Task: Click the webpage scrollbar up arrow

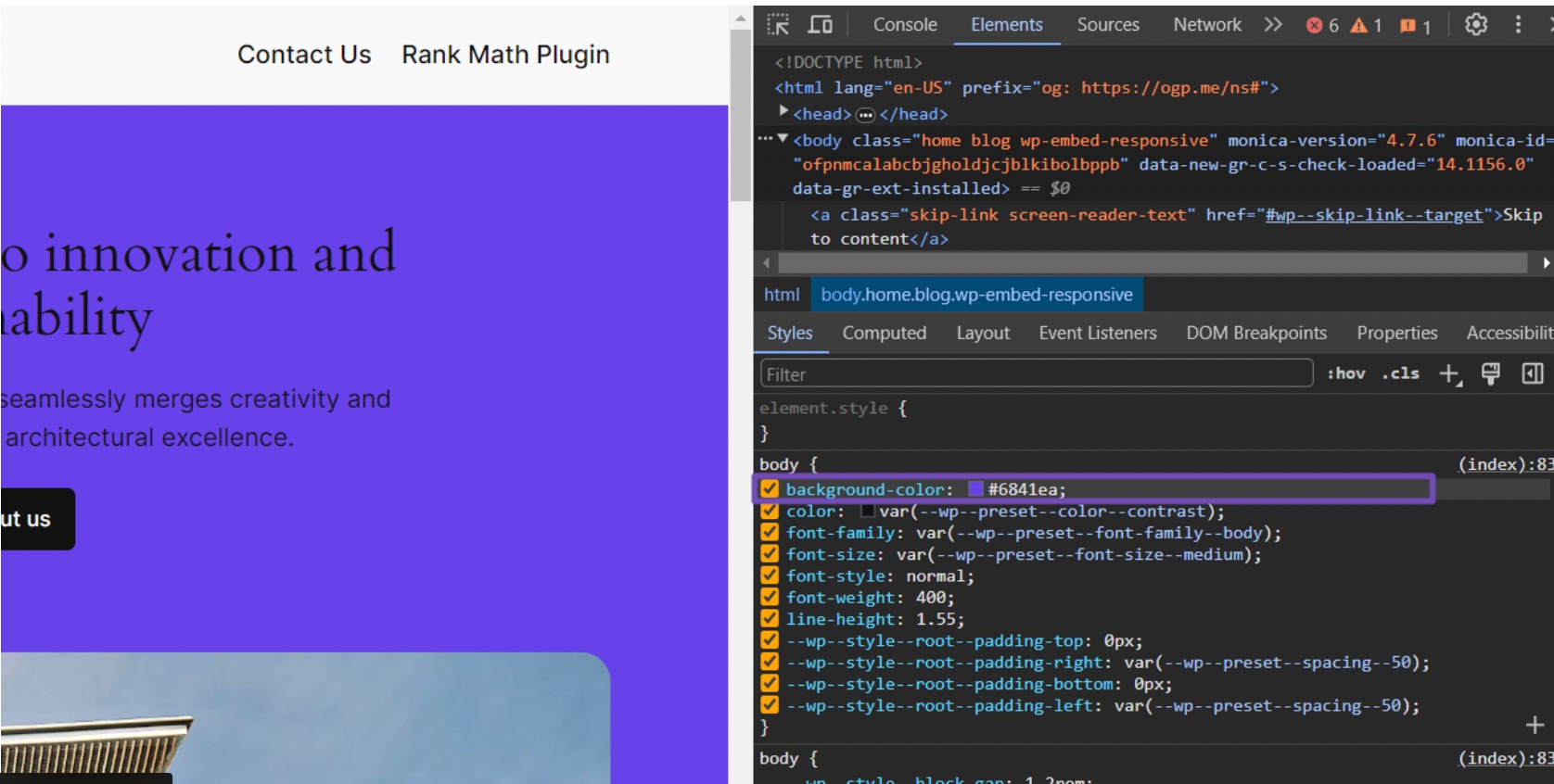Action: point(740,18)
